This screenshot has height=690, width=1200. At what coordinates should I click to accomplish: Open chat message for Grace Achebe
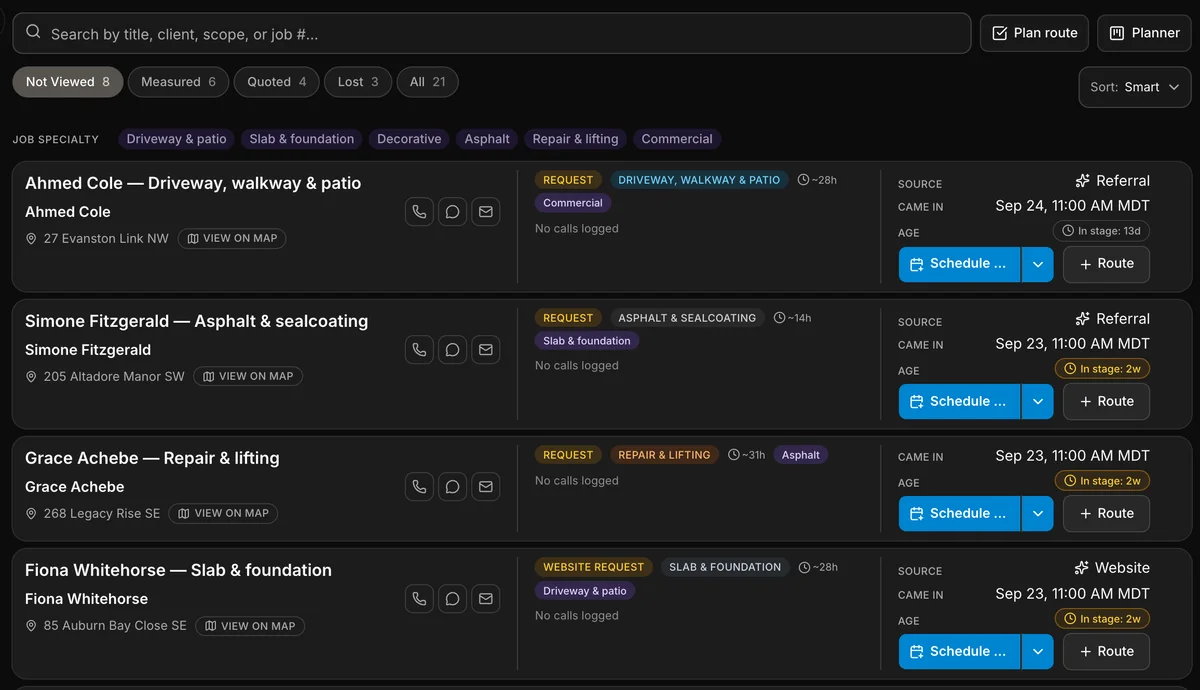[x=452, y=487]
